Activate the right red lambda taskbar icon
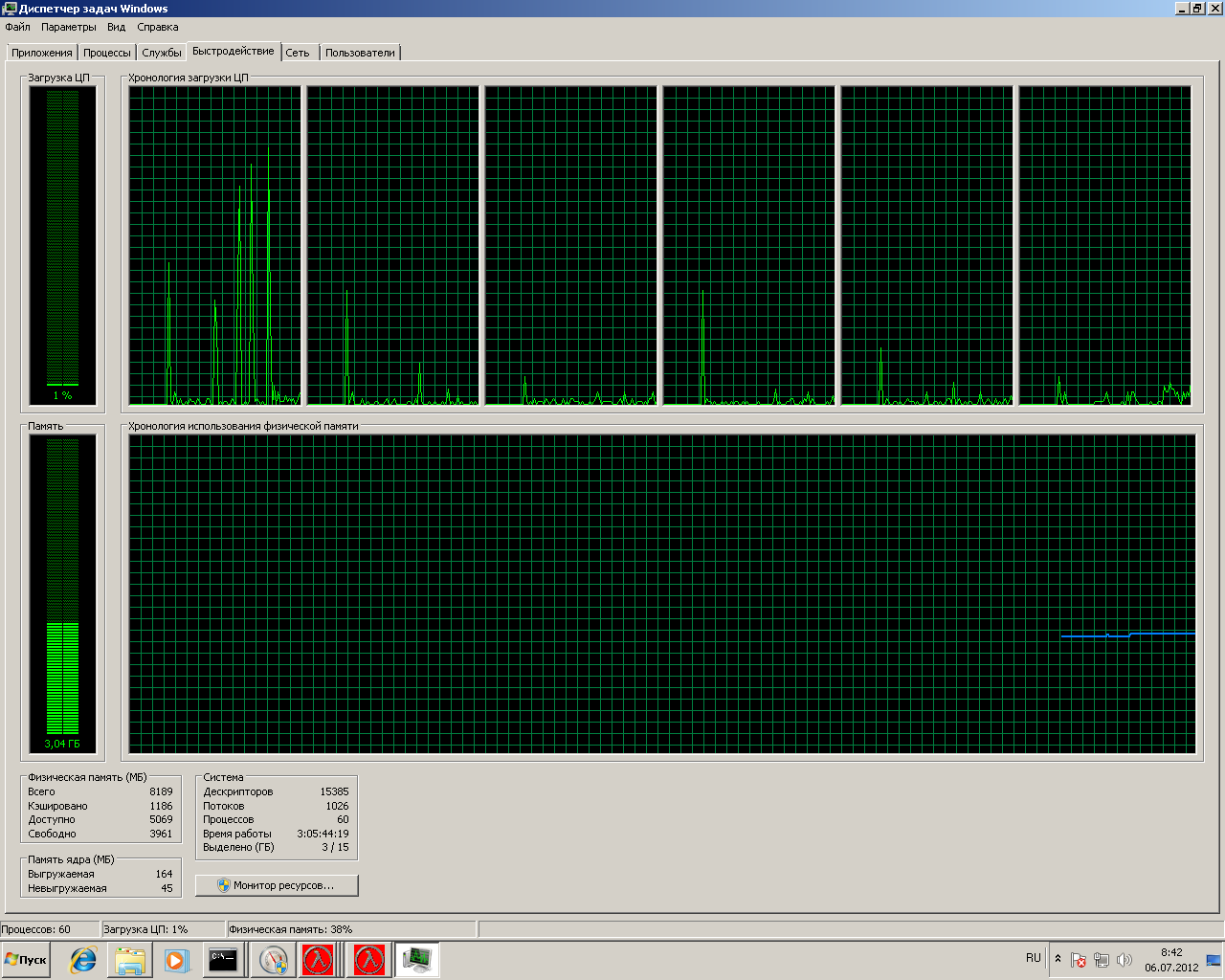The image size is (1225, 980). coord(368,960)
